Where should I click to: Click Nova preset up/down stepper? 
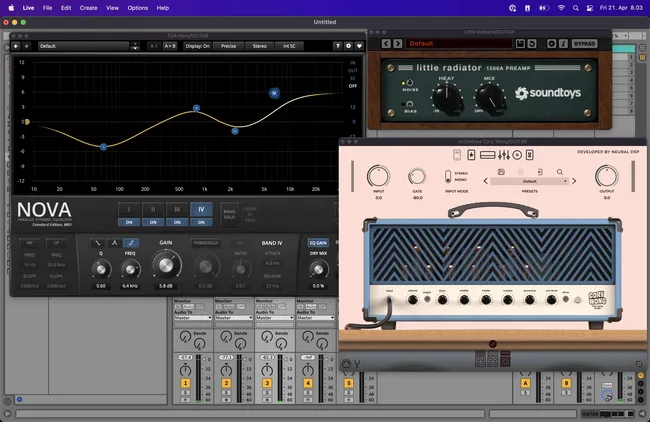(x=135, y=46)
